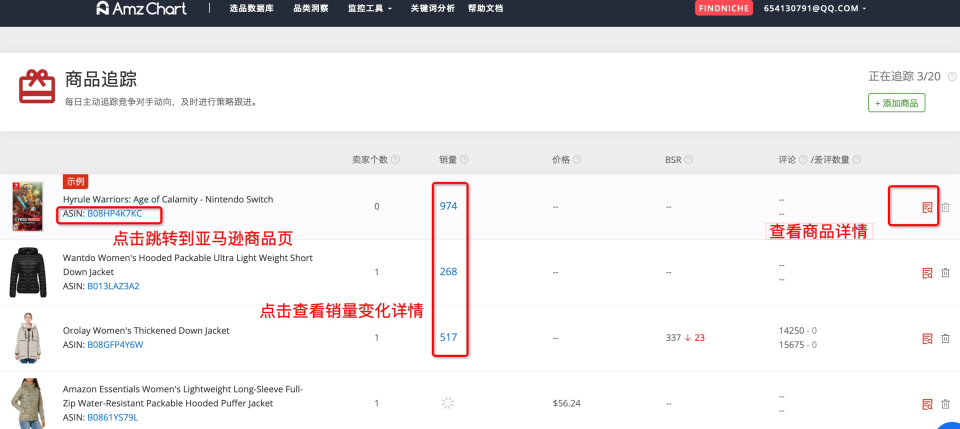The height and width of the screenshot is (429, 960).
Task: Click the Orolay down jacket thumbnail
Action: pyautogui.click(x=27, y=338)
